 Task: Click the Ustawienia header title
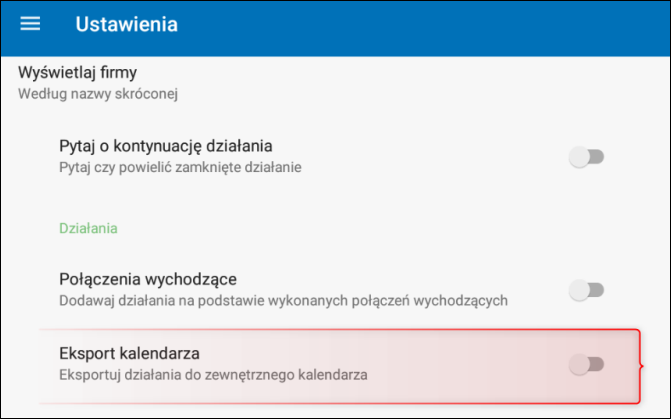point(126,23)
